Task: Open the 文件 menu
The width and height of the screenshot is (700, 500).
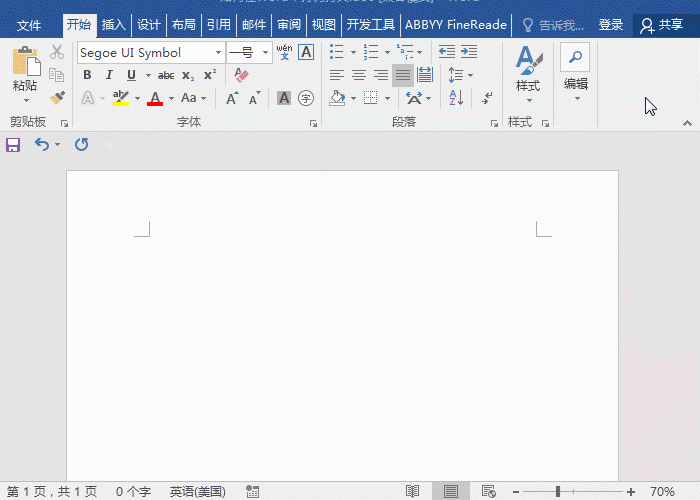Action: point(29,25)
